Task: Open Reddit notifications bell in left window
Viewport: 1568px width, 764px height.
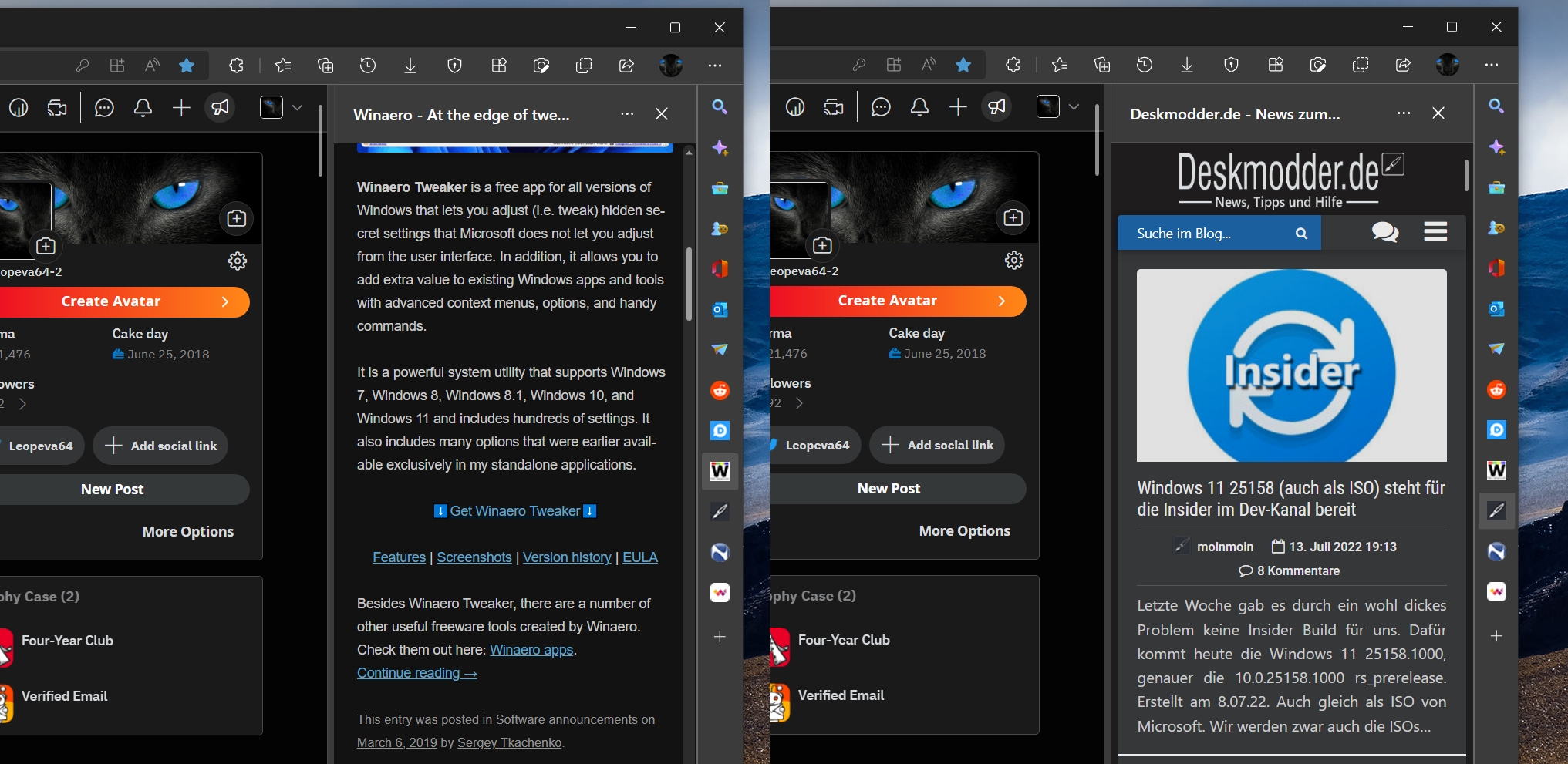Action: (x=143, y=108)
